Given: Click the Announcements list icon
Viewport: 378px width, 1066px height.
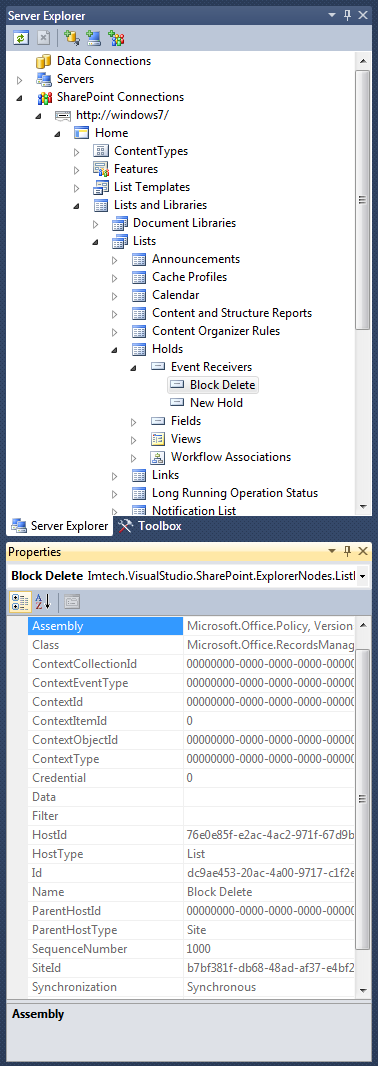Looking at the screenshot, I should [x=139, y=259].
